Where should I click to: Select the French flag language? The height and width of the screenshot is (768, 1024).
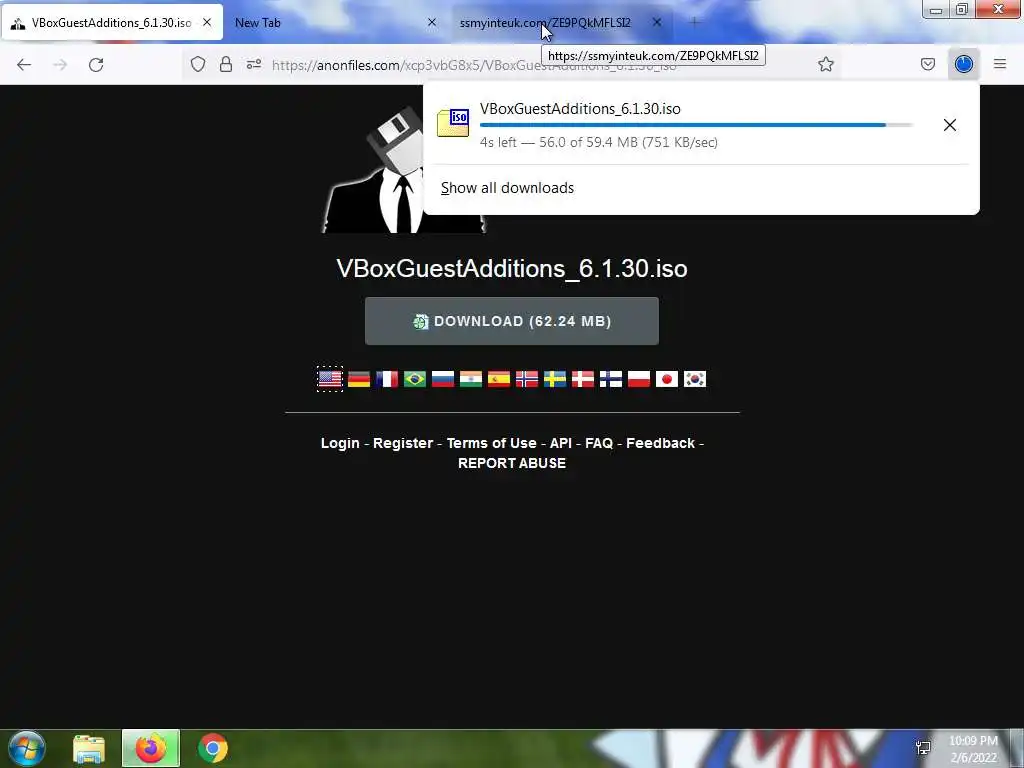tap(387, 379)
